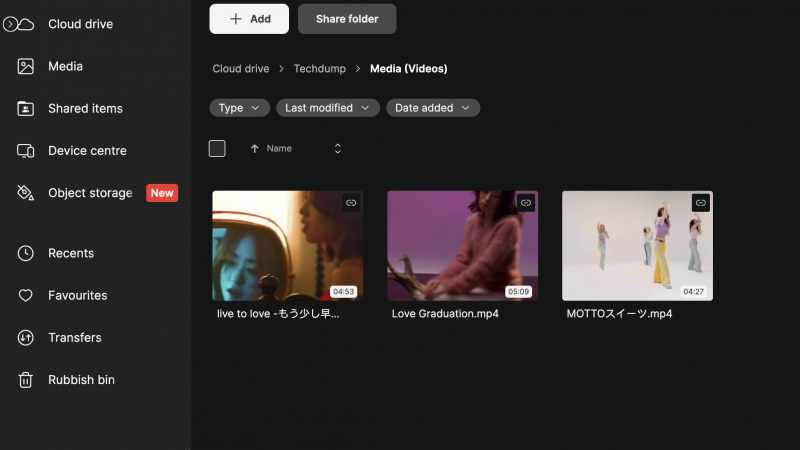The width and height of the screenshot is (800, 450).
Task: Open Media section via its image icon
Action: point(26,66)
